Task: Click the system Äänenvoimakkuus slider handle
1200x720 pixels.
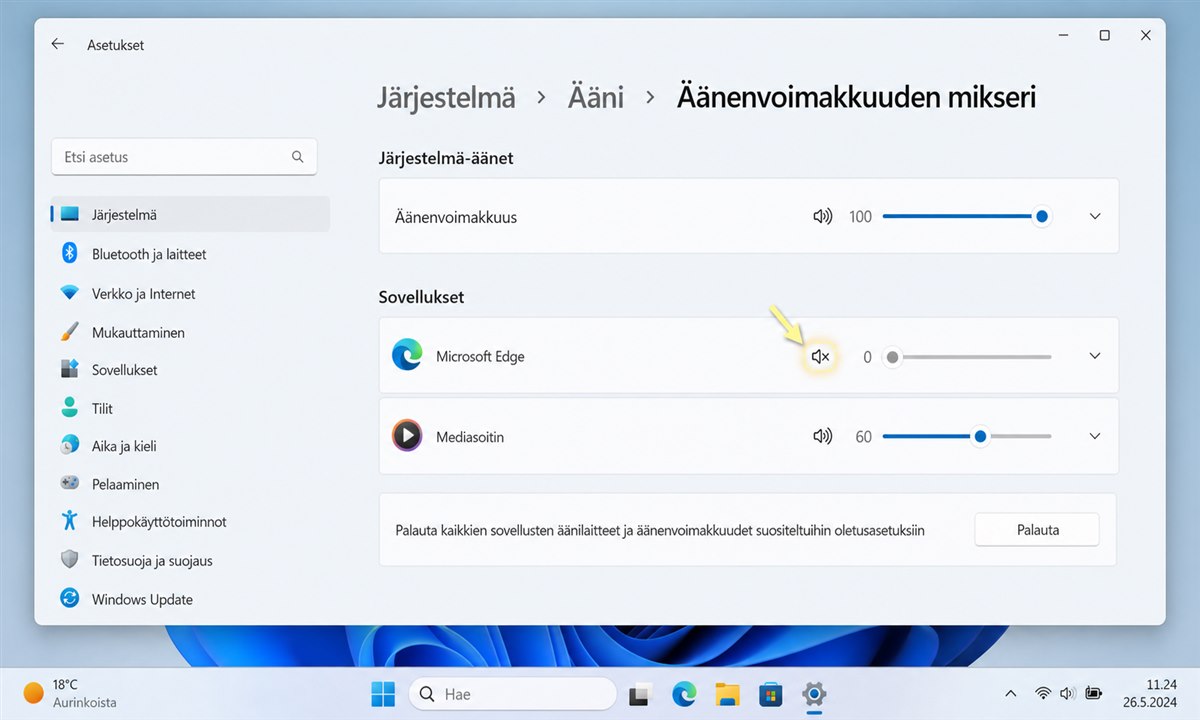Action: [x=1042, y=216]
